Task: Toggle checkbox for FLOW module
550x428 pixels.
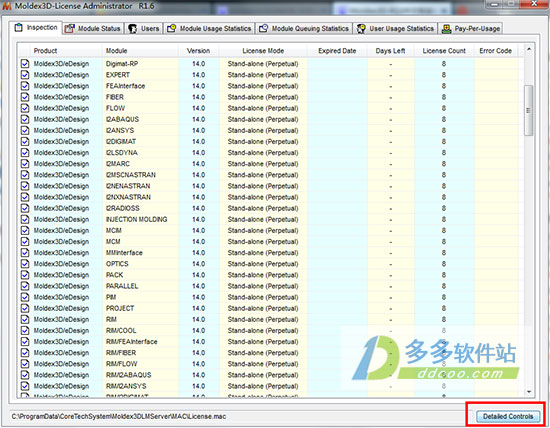Action: (25, 108)
